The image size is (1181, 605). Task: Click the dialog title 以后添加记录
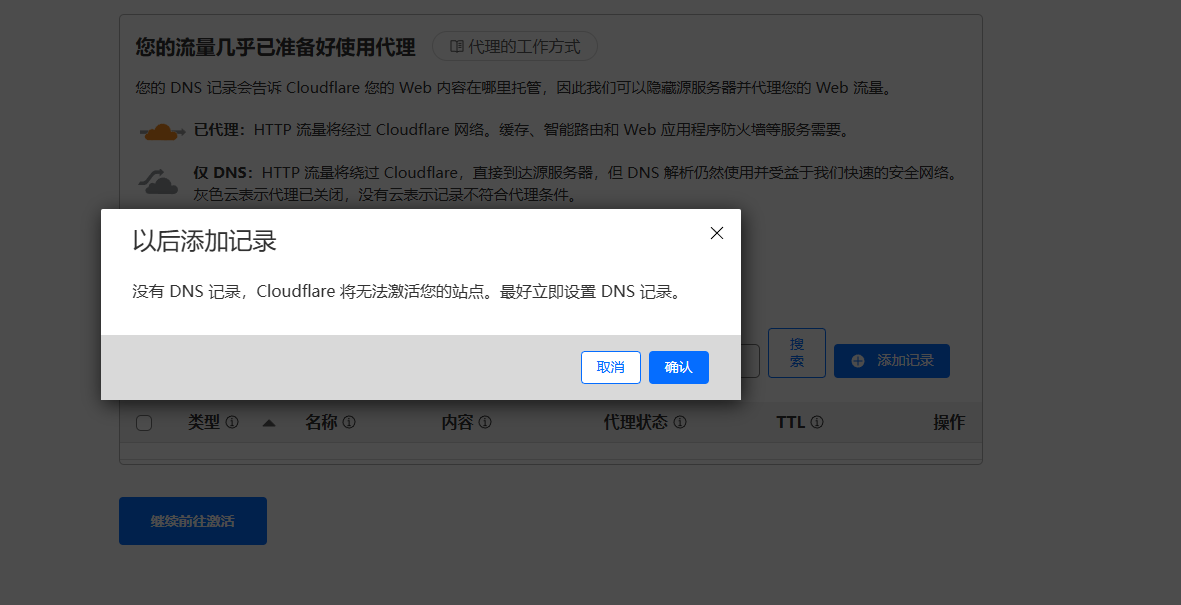[x=205, y=241]
